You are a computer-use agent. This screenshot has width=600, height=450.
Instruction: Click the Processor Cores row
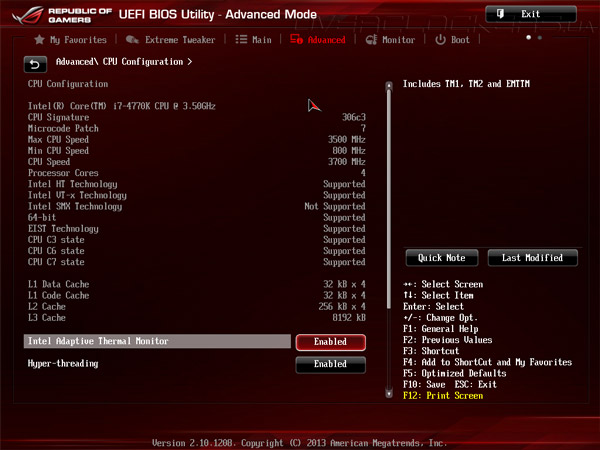point(196,173)
